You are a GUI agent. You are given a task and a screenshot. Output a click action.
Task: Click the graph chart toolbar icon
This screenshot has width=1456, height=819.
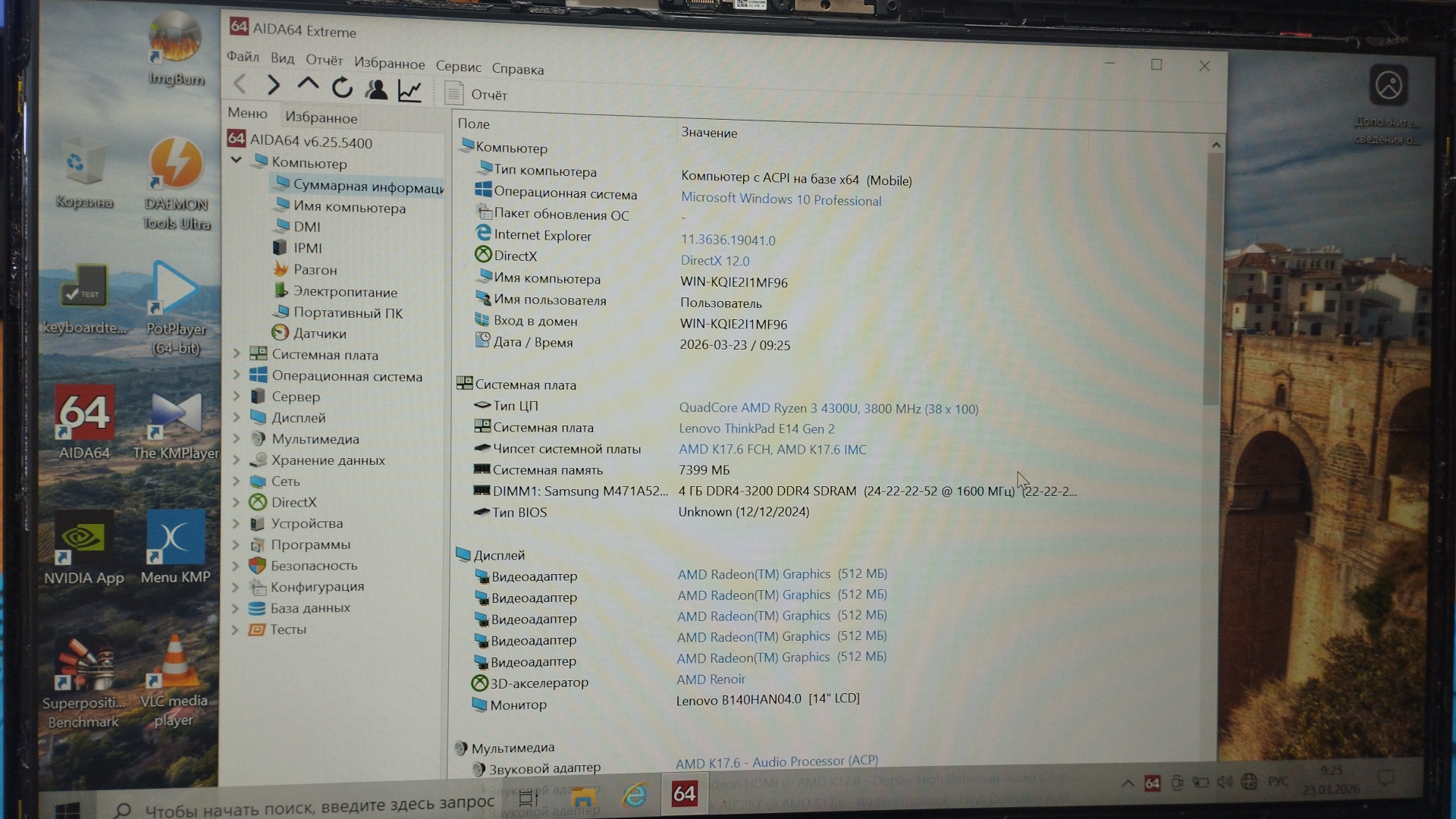point(409,91)
